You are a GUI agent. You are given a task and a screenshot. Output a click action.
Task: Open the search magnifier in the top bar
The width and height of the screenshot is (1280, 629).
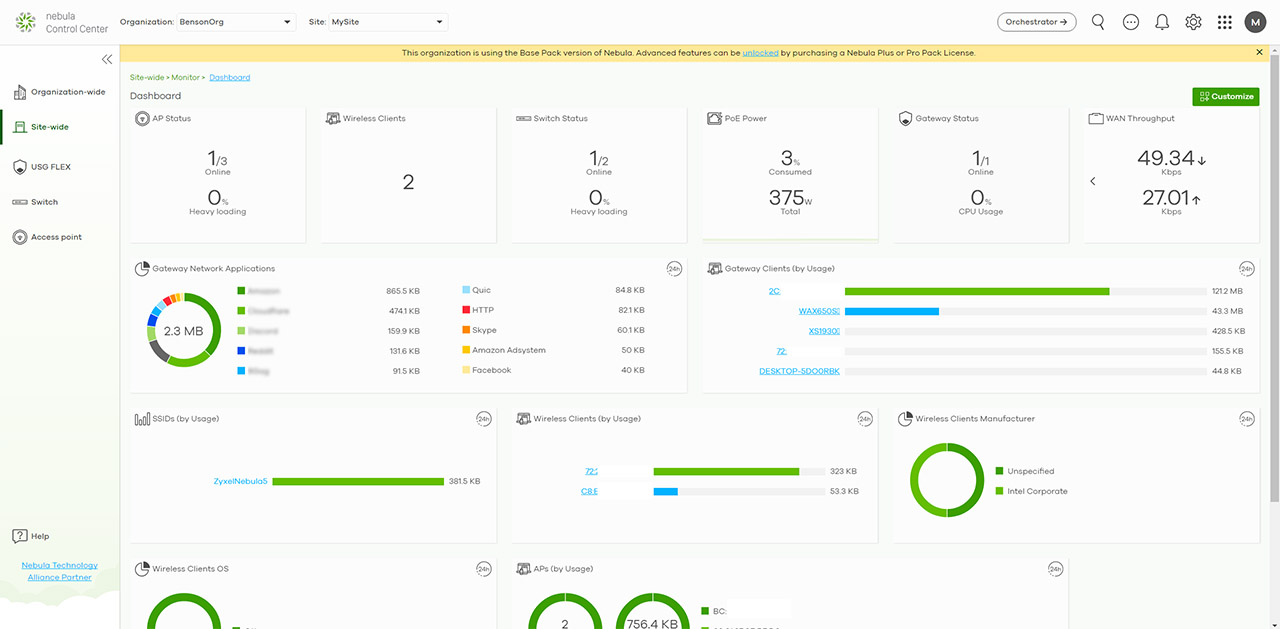point(1098,22)
